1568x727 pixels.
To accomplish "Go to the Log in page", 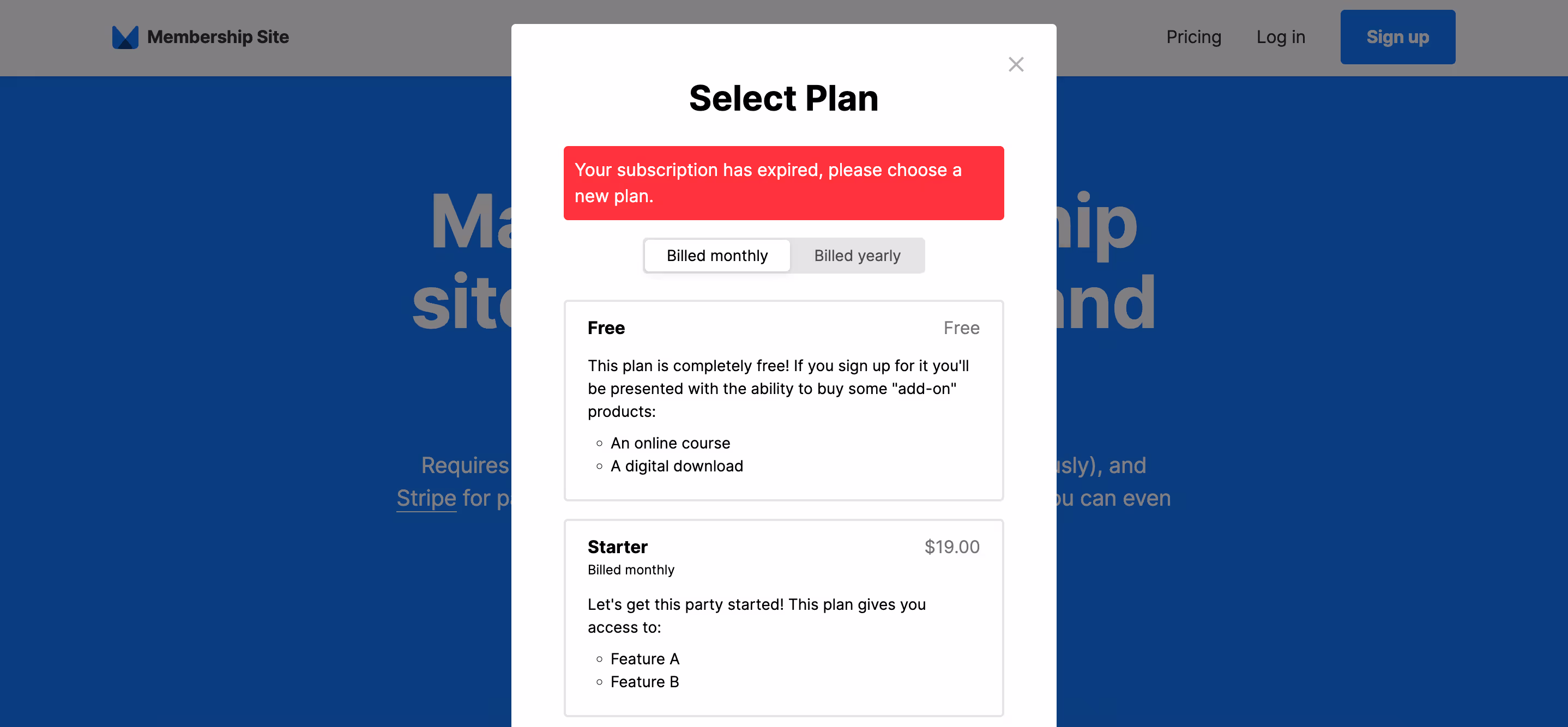I will pyautogui.click(x=1280, y=37).
